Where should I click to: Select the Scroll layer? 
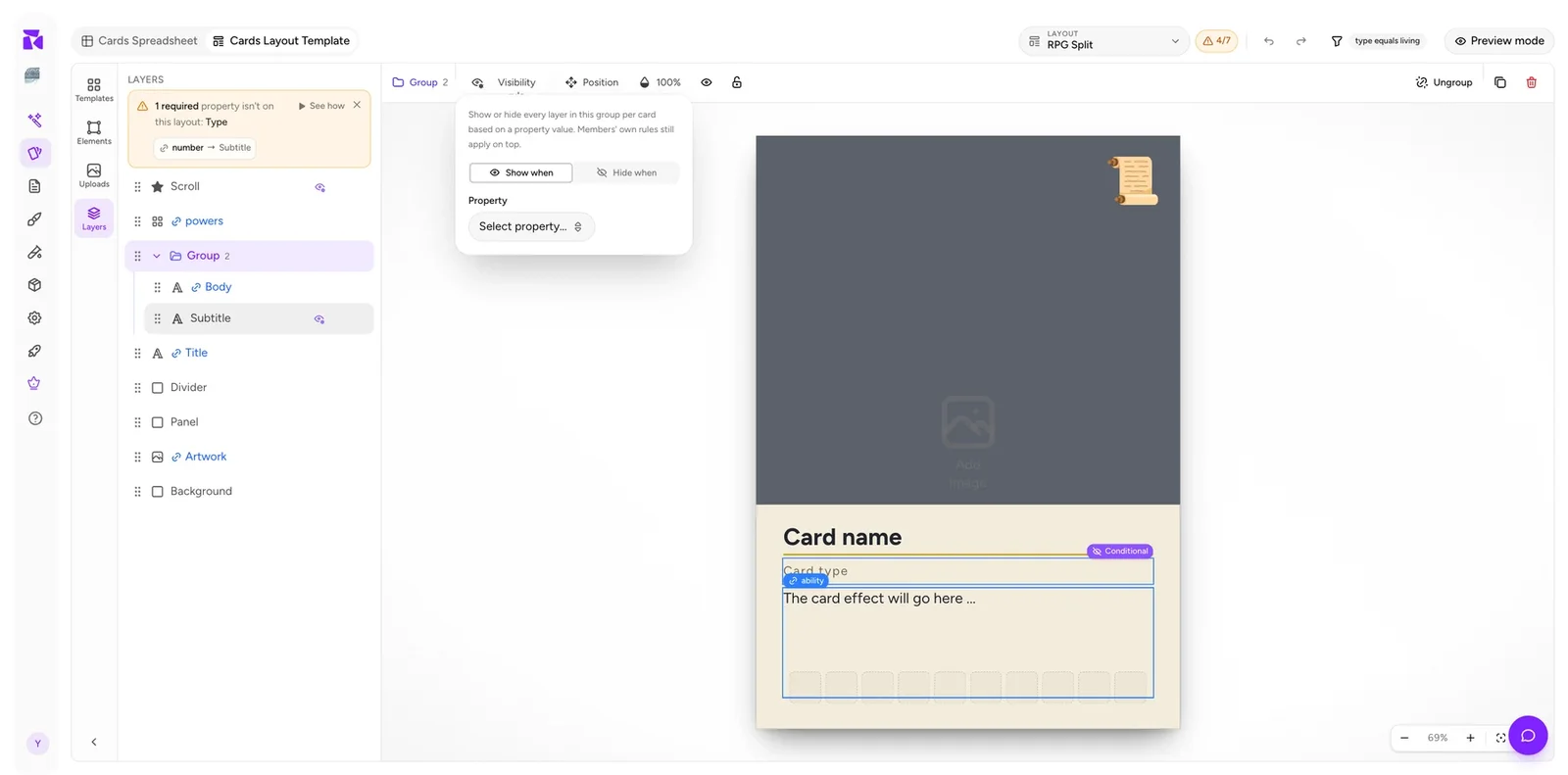251,187
